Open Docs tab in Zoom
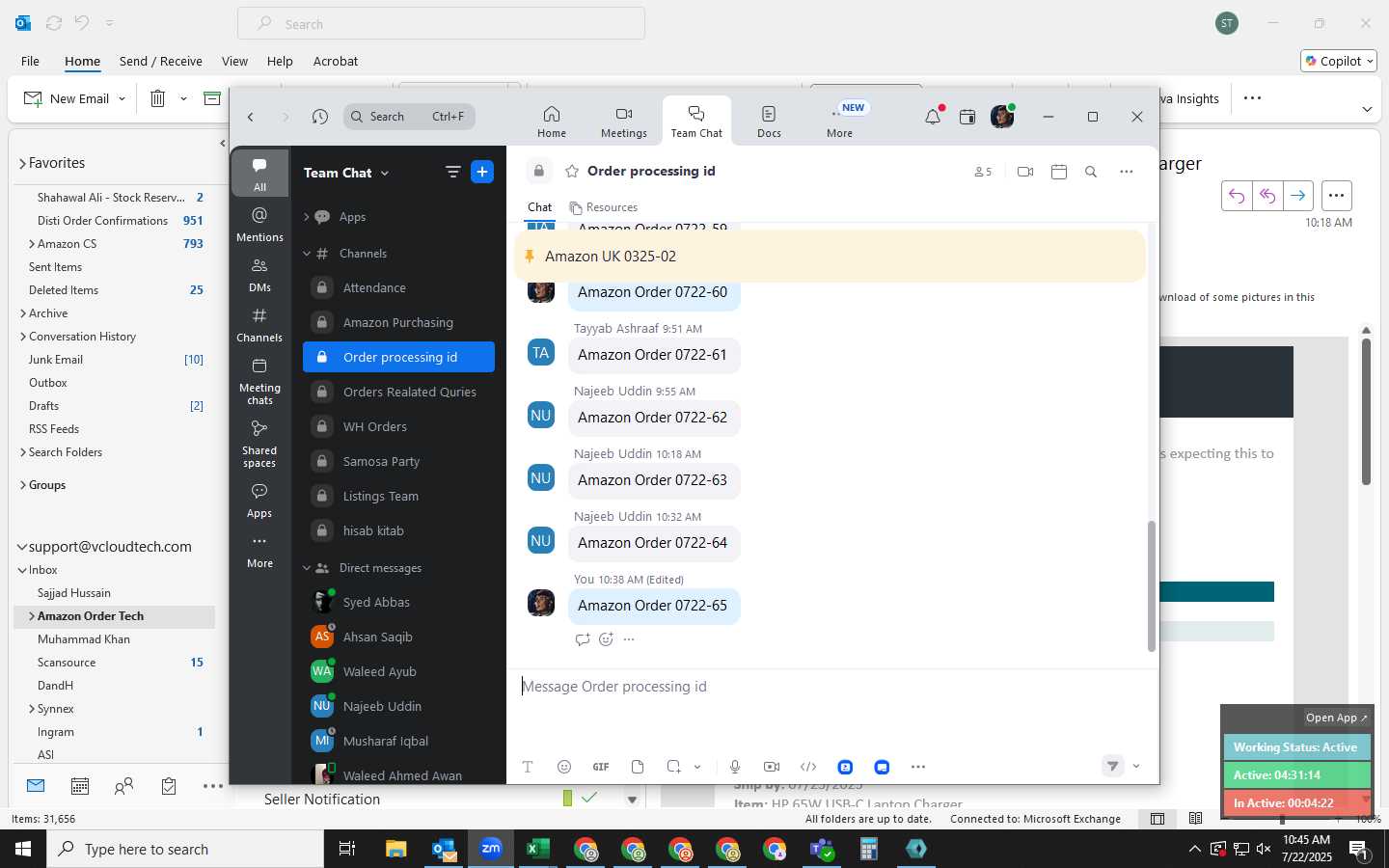Image resolution: width=1389 pixels, height=868 pixels. pos(769,122)
